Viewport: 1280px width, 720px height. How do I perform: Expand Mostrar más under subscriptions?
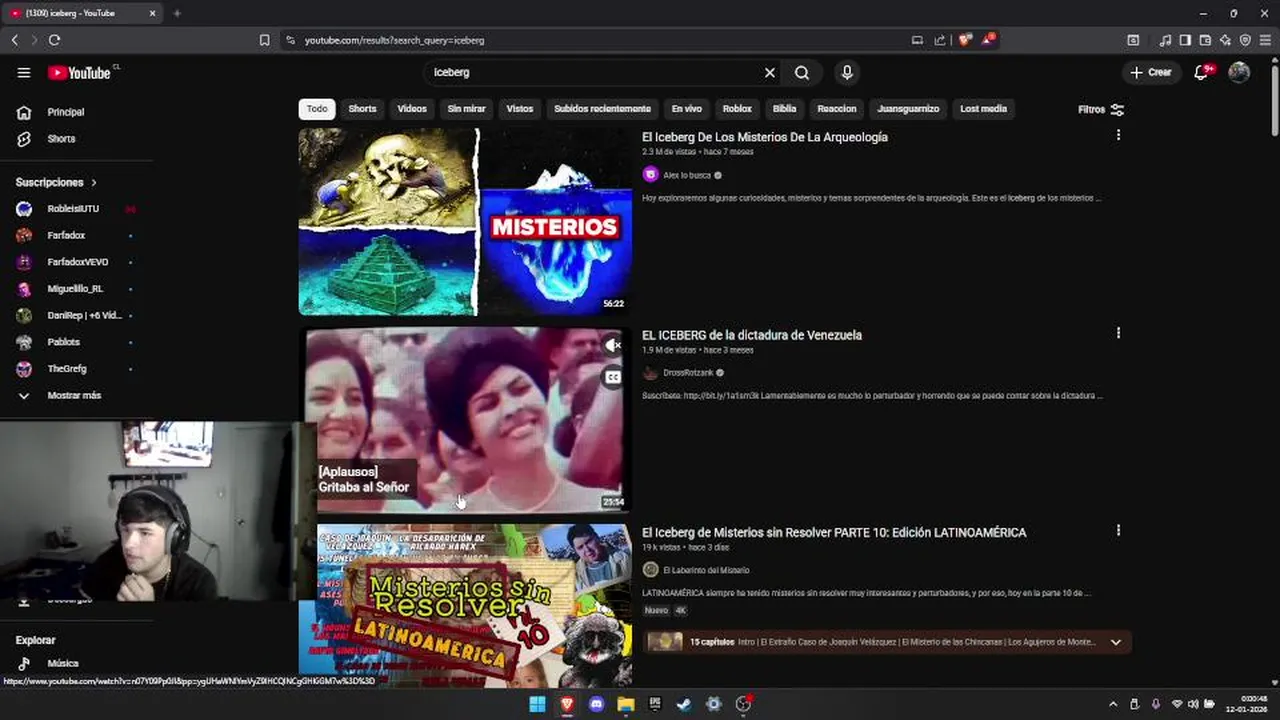click(x=76, y=396)
